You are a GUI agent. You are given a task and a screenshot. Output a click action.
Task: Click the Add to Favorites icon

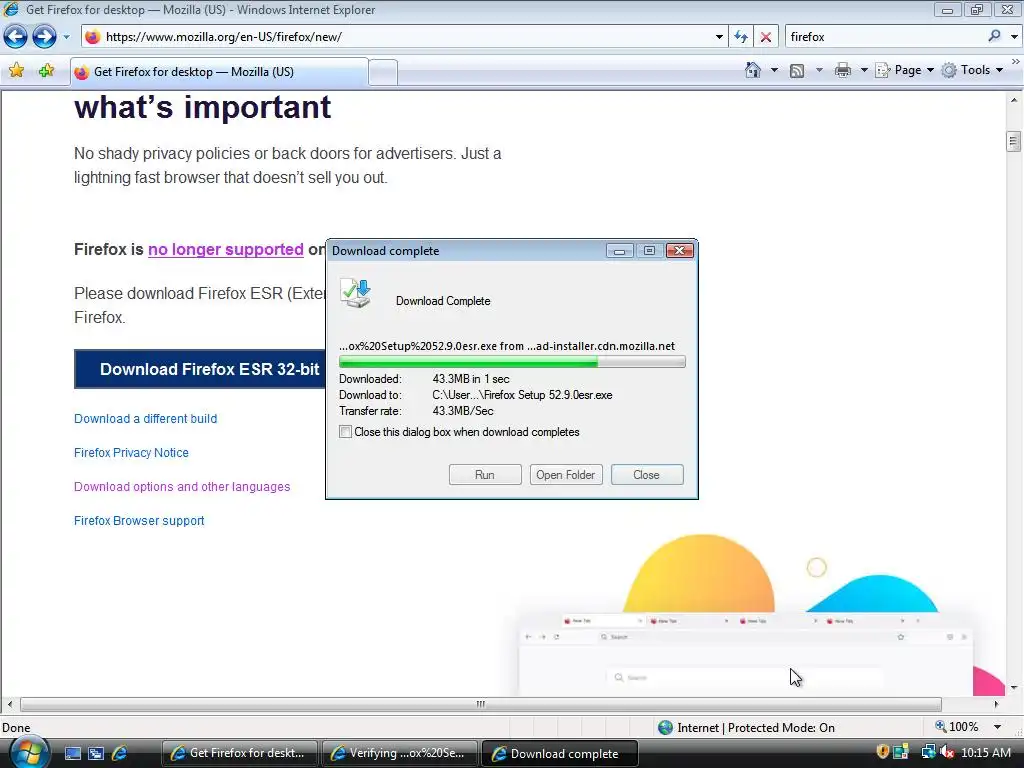coord(46,71)
